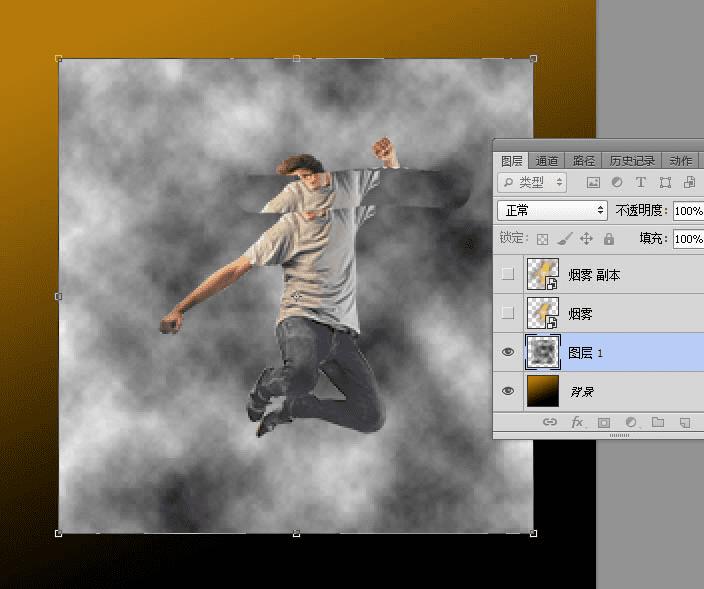Hide the 背景 layer

pyautogui.click(x=508, y=391)
